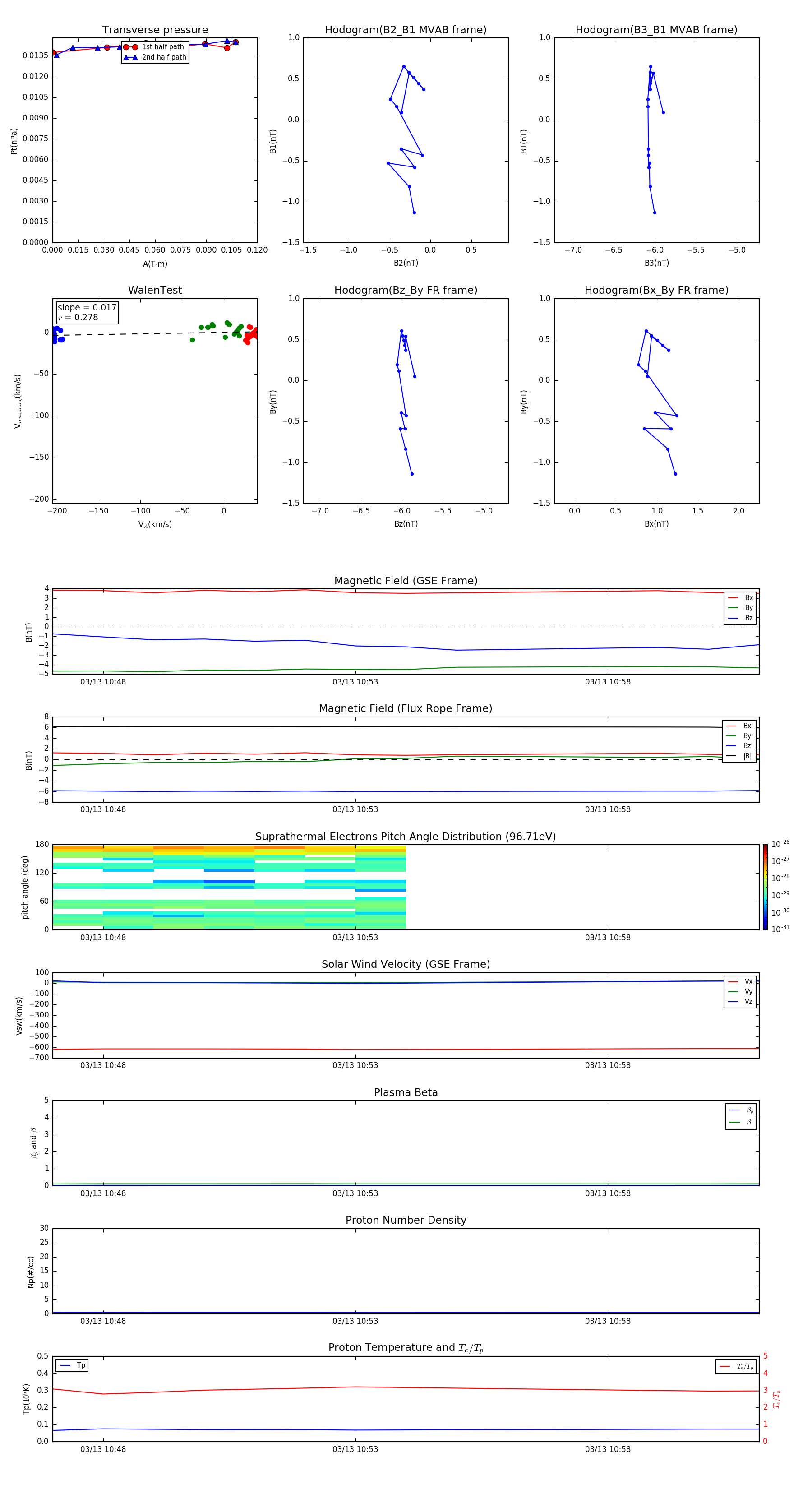This screenshot has width=812, height=1489.
Task: Select "Bz'" in the Flux Rope legend
Action: click(x=739, y=746)
